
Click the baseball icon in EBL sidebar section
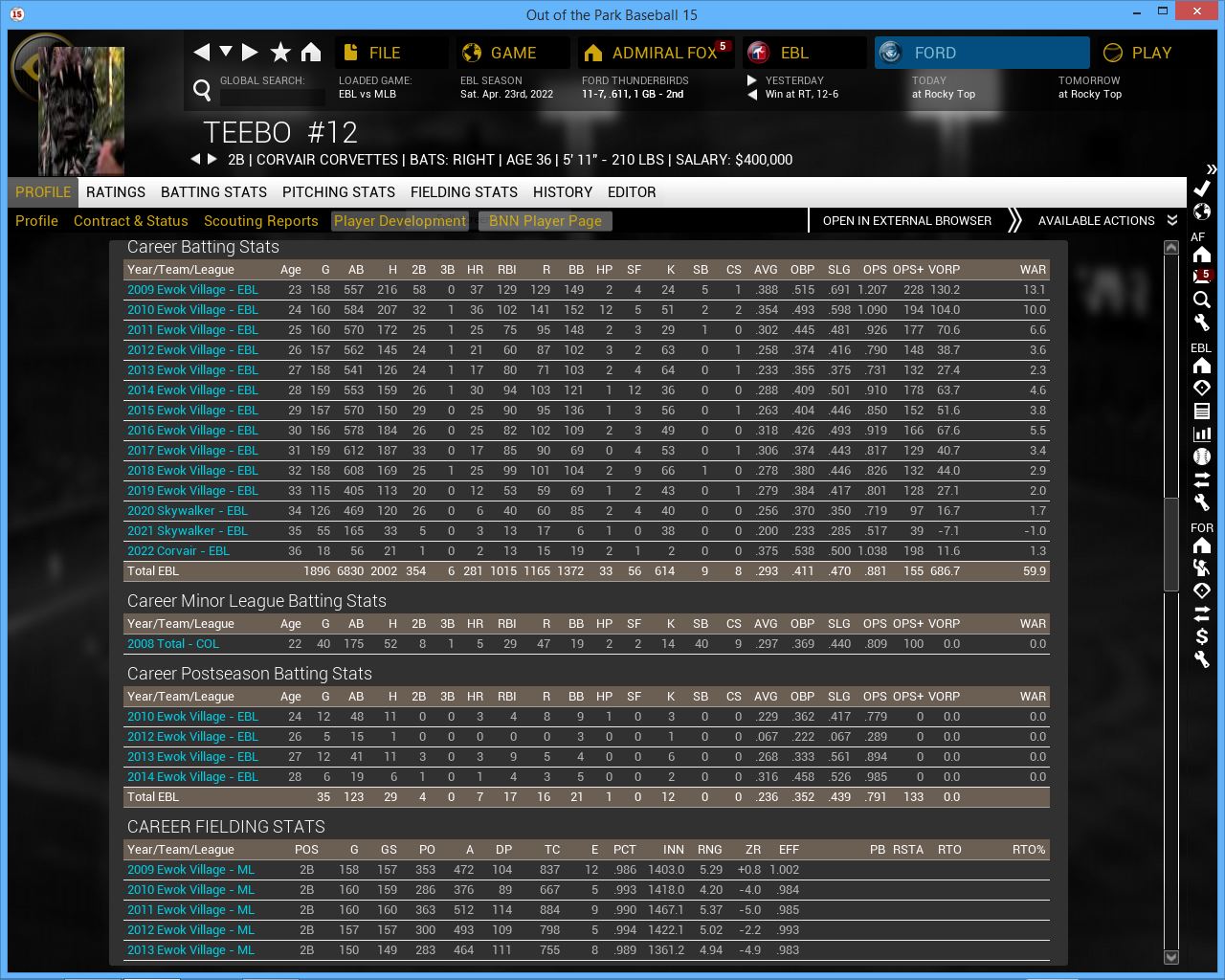pyautogui.click(x=1202, y=457)
